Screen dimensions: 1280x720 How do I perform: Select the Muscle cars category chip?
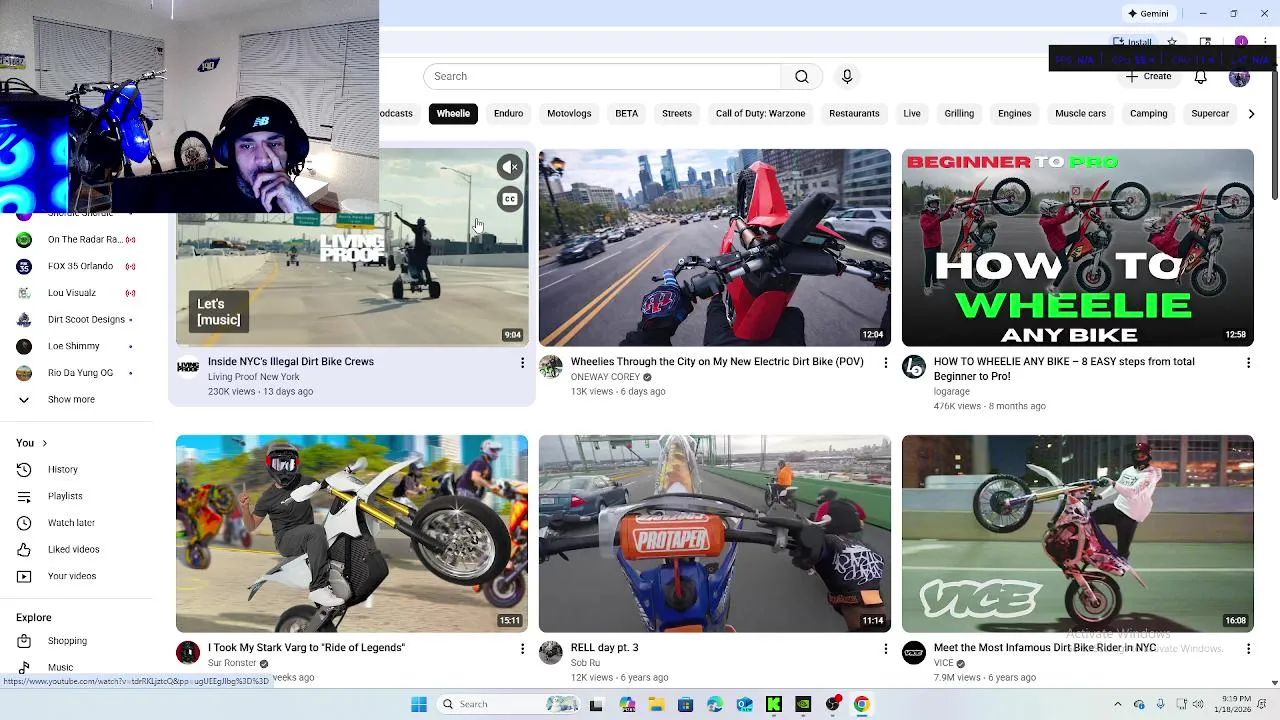coord(1080,113)
